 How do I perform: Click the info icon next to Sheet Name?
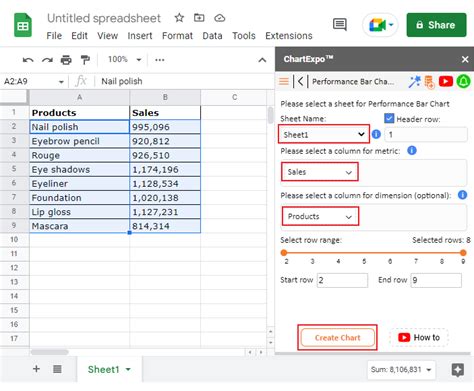pos(376,134)
